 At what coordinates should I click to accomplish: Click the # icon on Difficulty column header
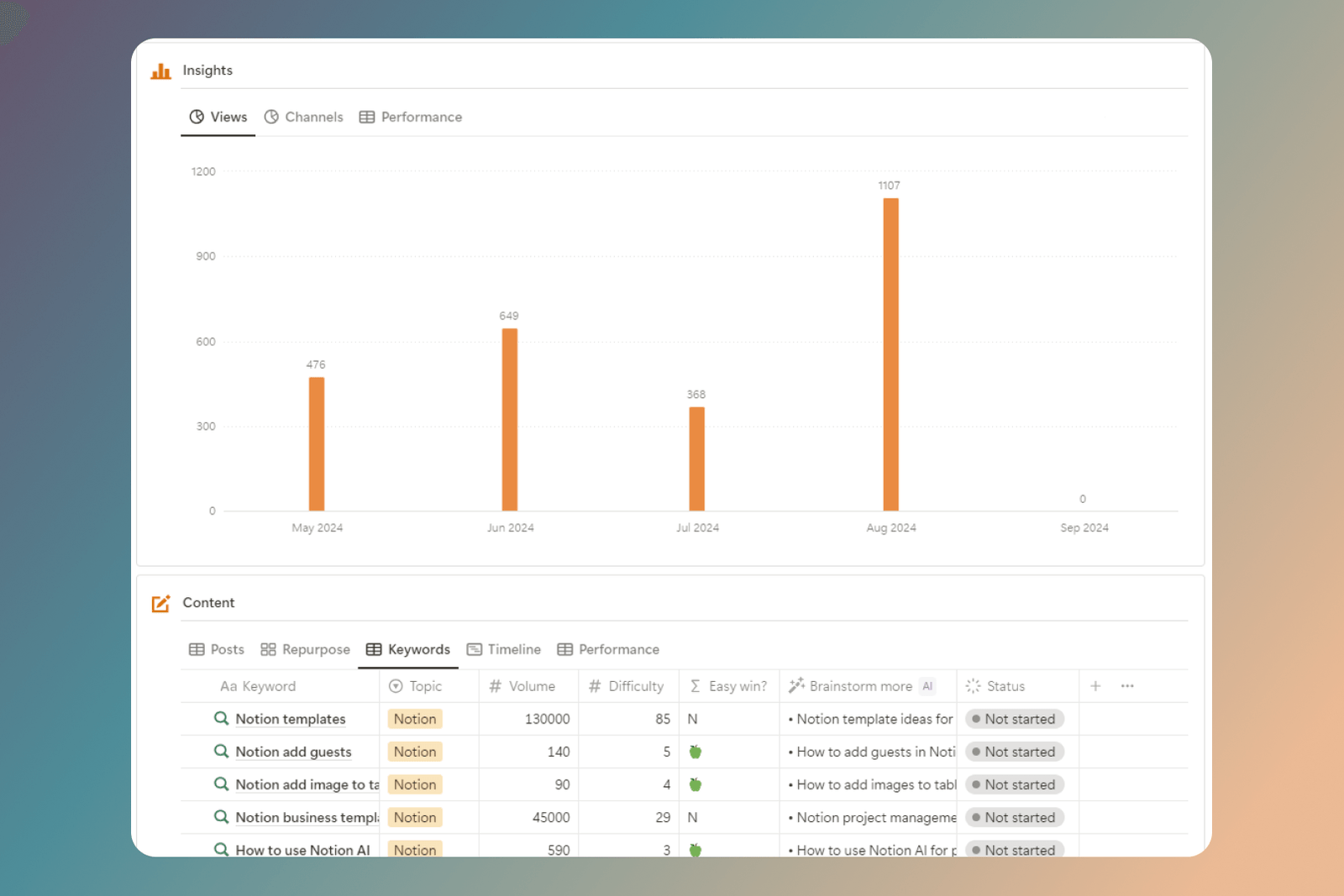click(595, 686)
